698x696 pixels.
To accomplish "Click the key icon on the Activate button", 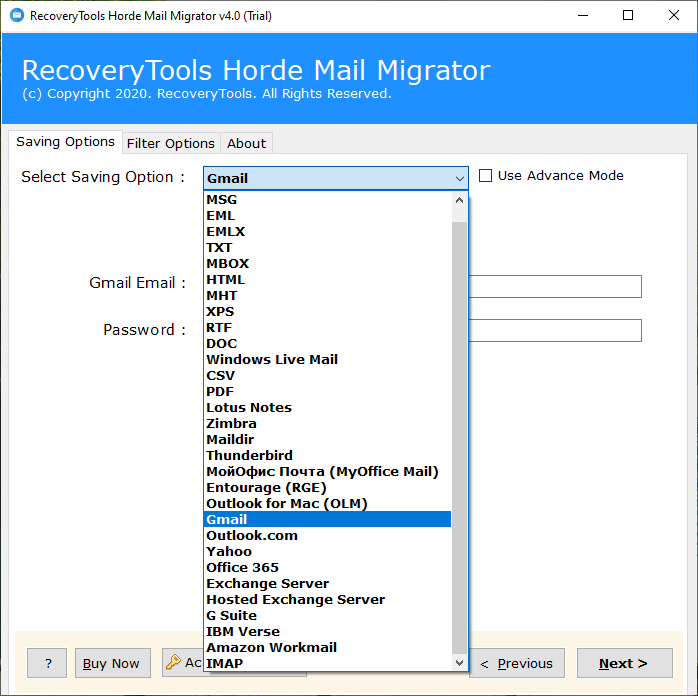I will [173, 662].
